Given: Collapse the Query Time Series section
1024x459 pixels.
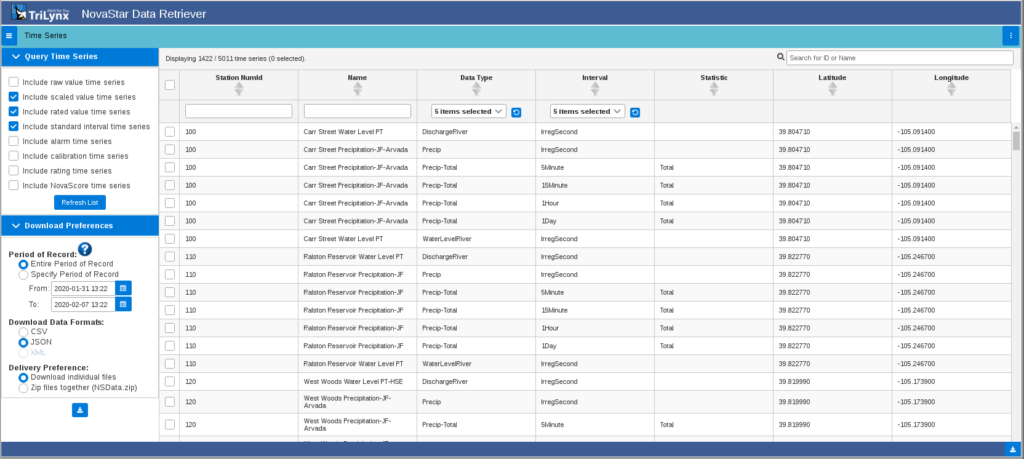Looking at the screenshot, I should pyautogui.click(x=80, y=57).
